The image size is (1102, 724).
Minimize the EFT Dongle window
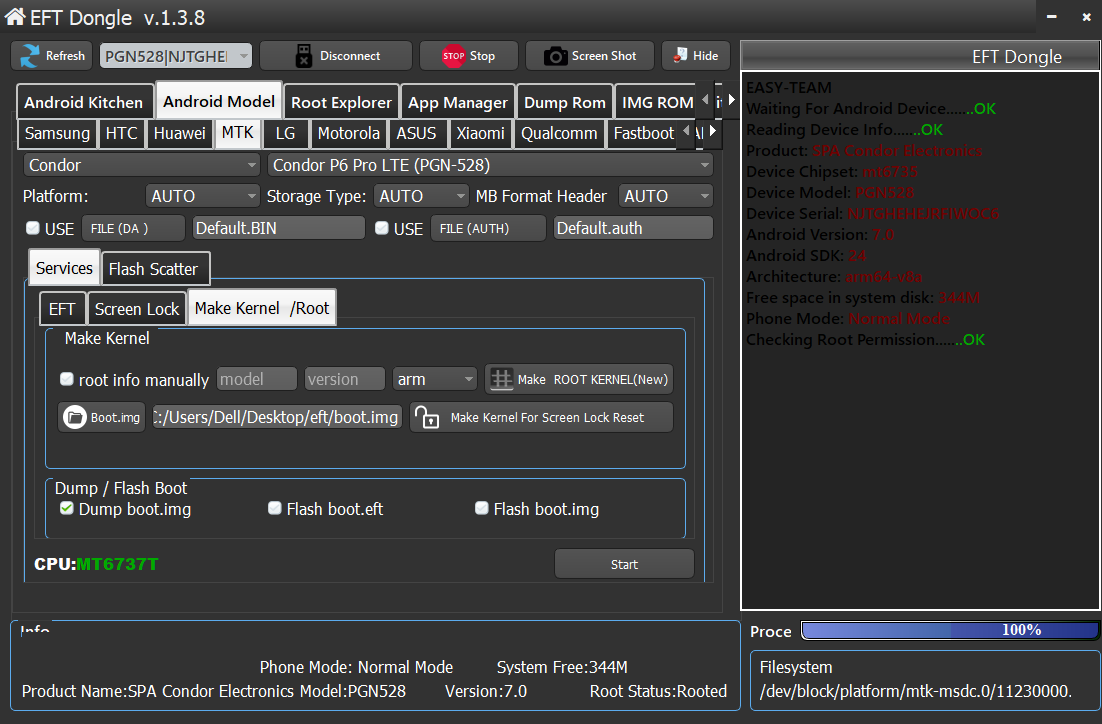tap(1051, 16)
